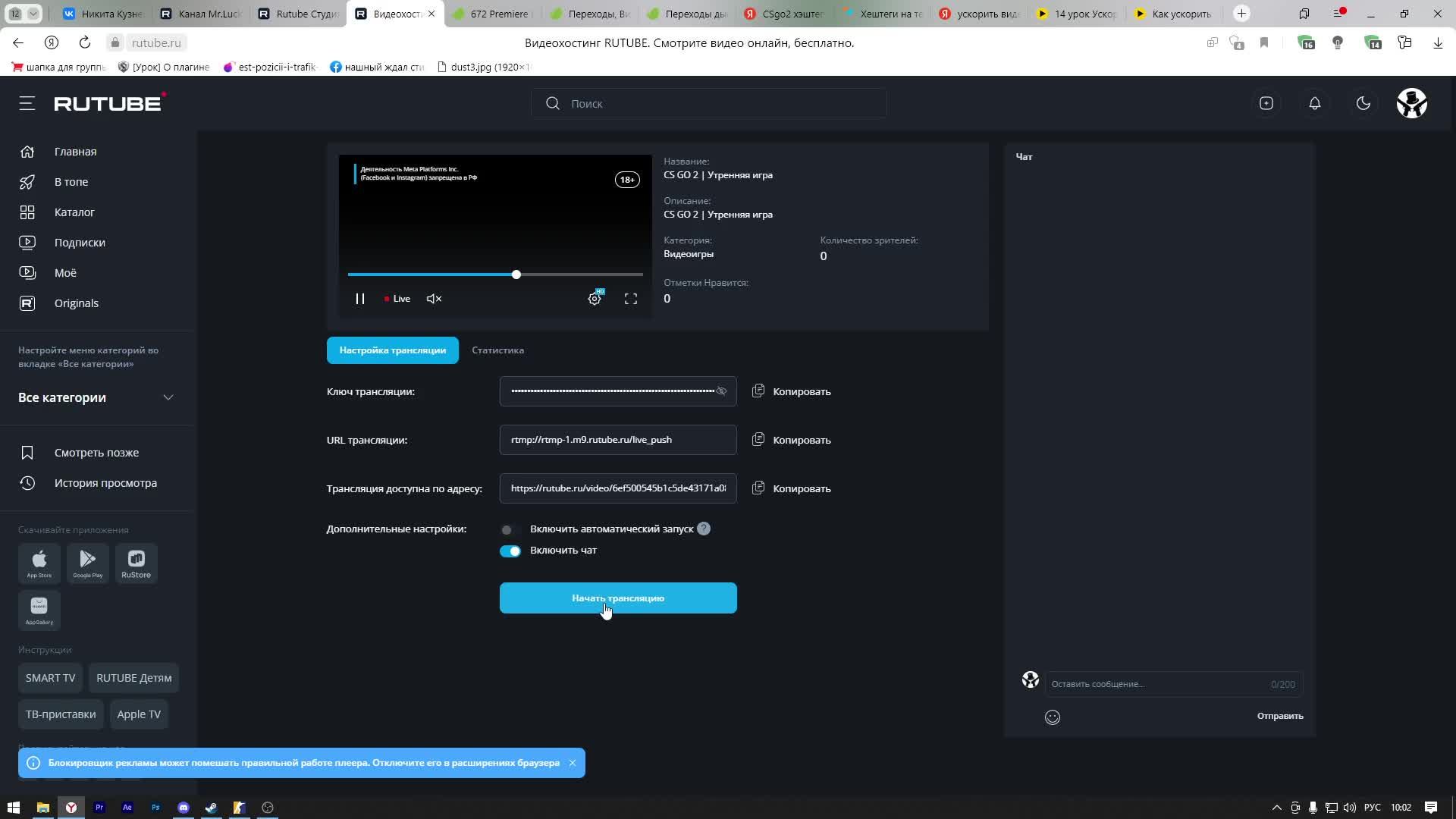
Task: Switch to the Статистика tab
Action: pos(497,350)
